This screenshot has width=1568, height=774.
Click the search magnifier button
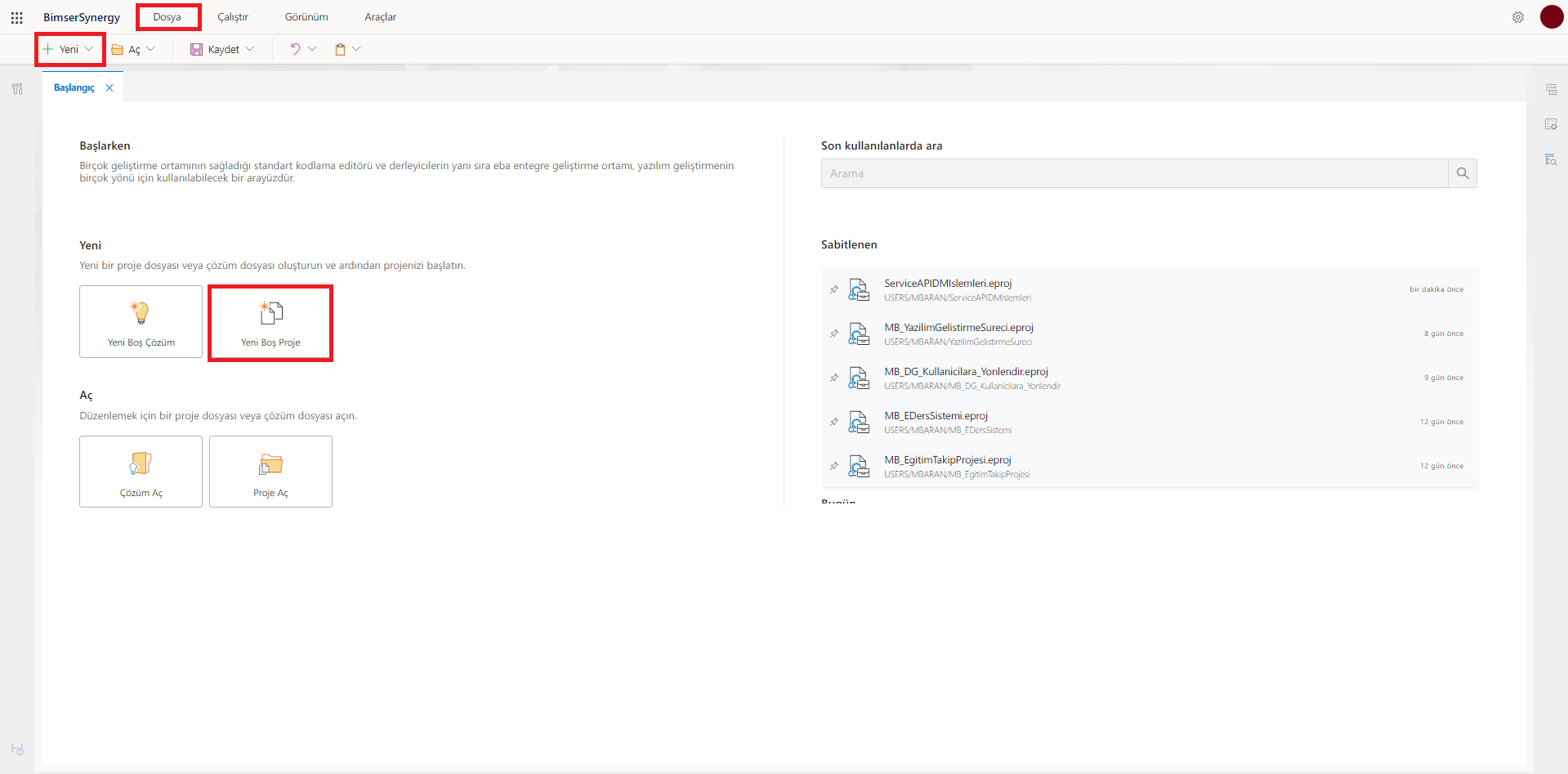pos(1463,173)
